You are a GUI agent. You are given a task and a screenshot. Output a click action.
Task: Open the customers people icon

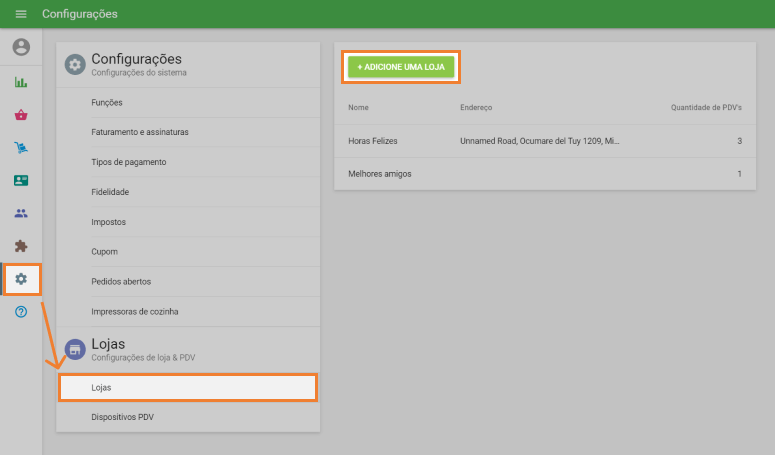(x=21, y=213)
